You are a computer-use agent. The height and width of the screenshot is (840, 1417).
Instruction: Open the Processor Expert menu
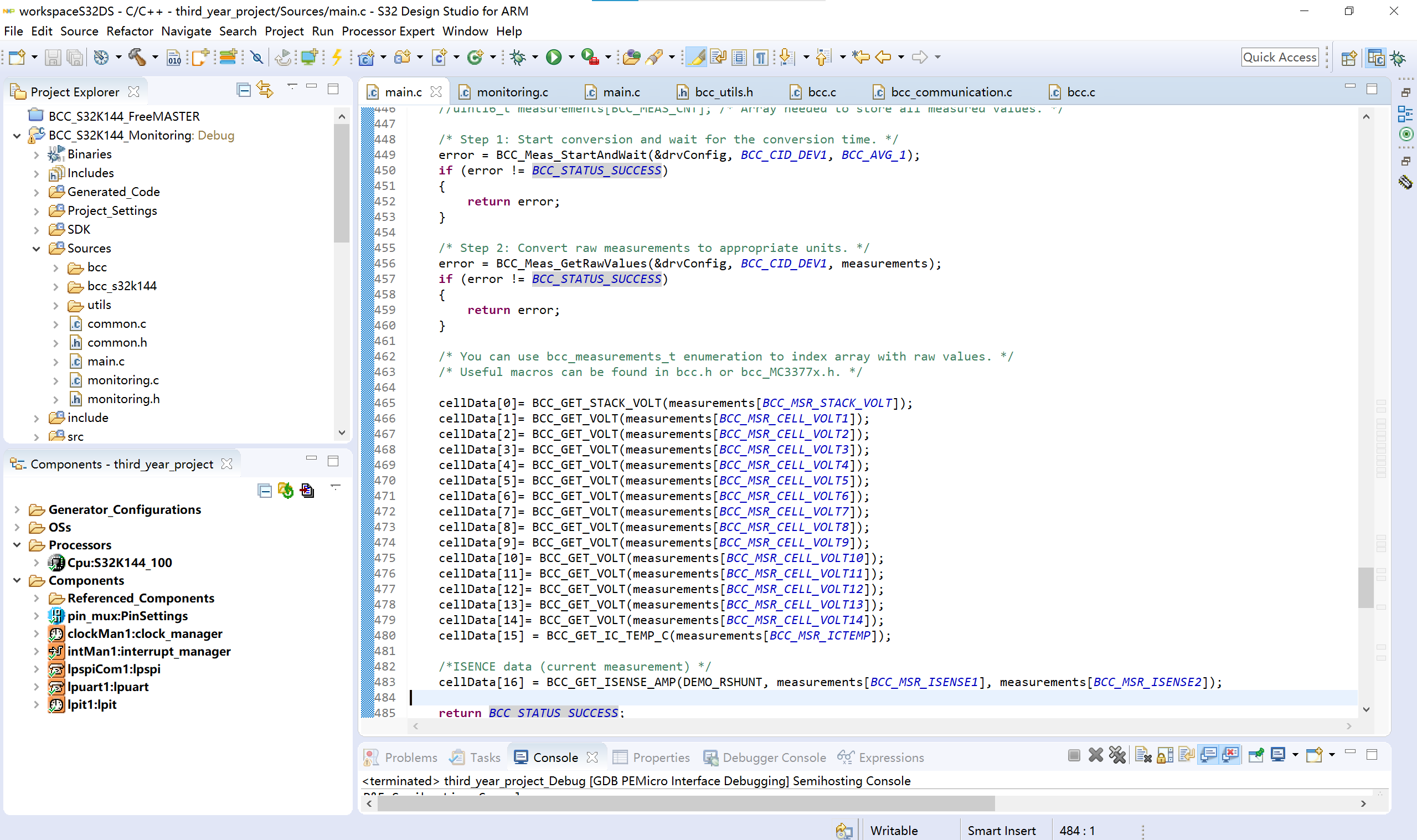coord(388,31)
